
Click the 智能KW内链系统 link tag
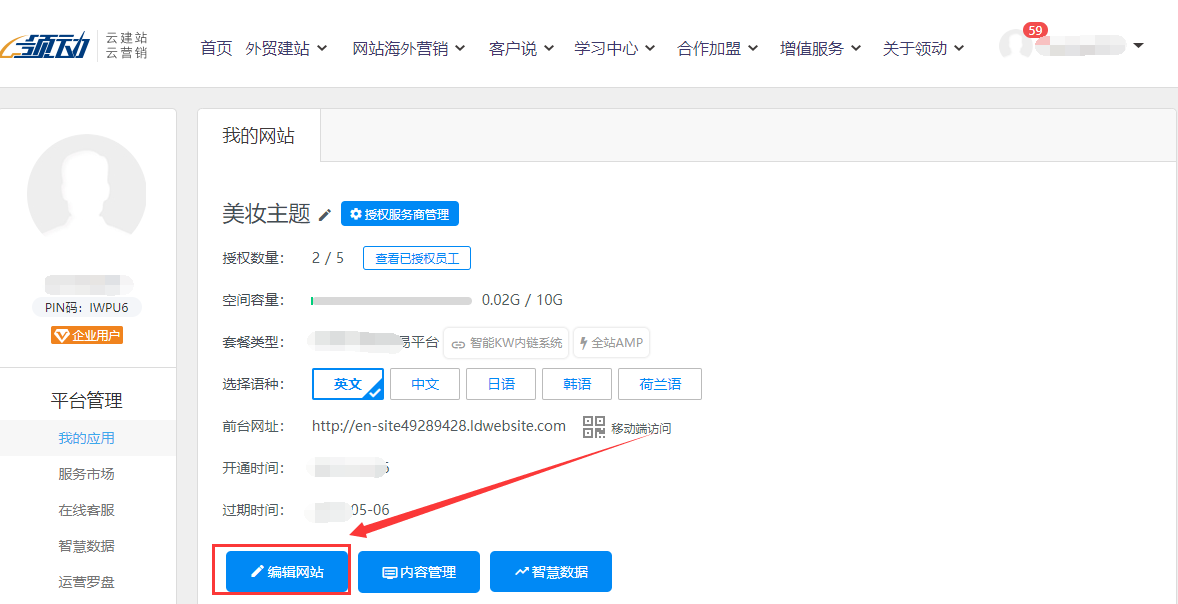(506, 343)
